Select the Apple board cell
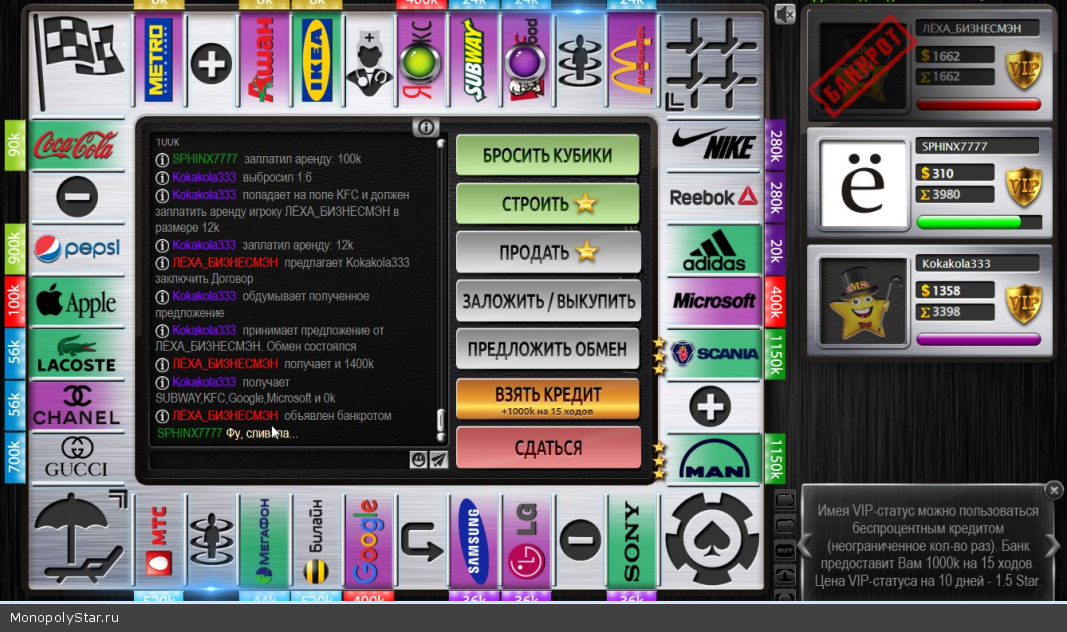Screen dimensions: 1067x632 click(76, 301)
